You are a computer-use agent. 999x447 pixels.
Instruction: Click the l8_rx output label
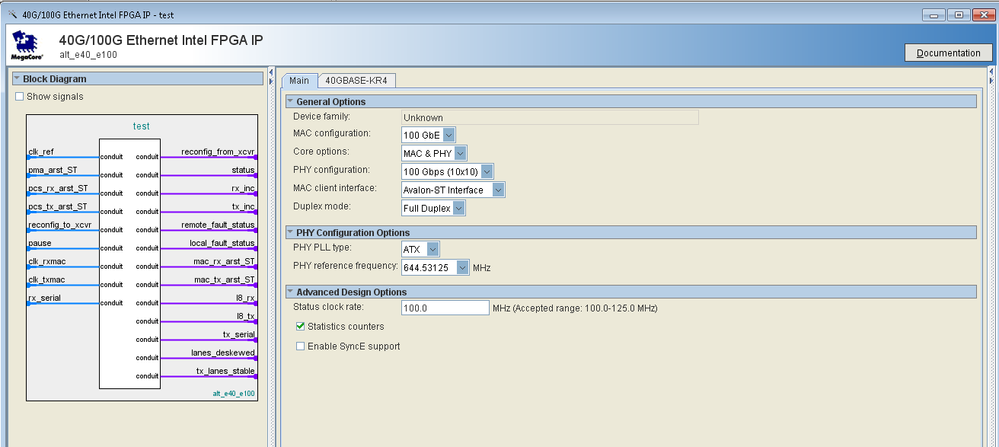(245, 297)
